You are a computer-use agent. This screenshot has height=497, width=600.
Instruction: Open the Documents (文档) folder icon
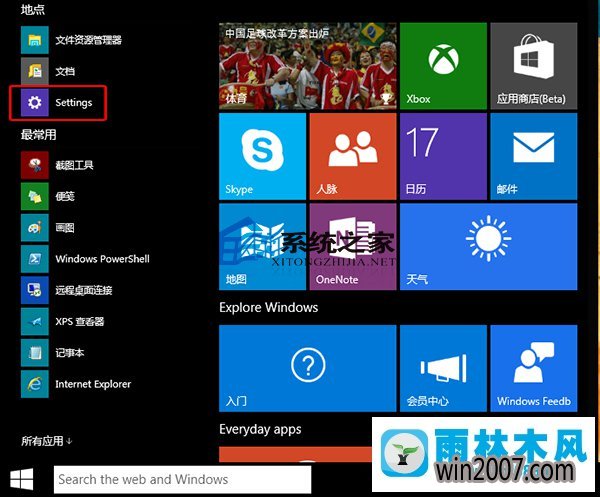click(x=34, y=71)
